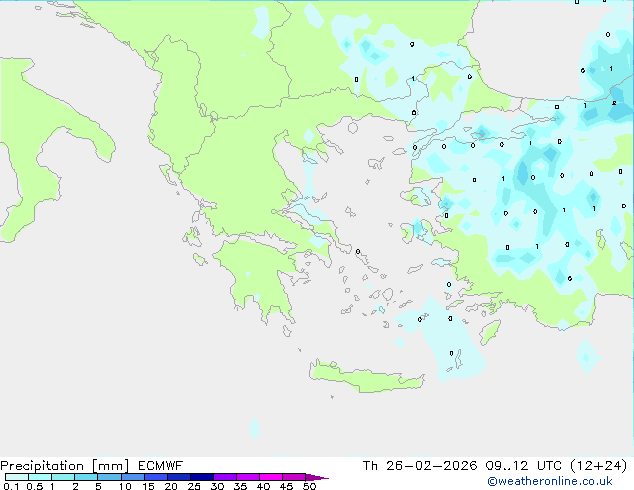The image size is (634, 490).
Task: Select the 25–30 mm dark navy legend swatch
Action: pos(202,477)
